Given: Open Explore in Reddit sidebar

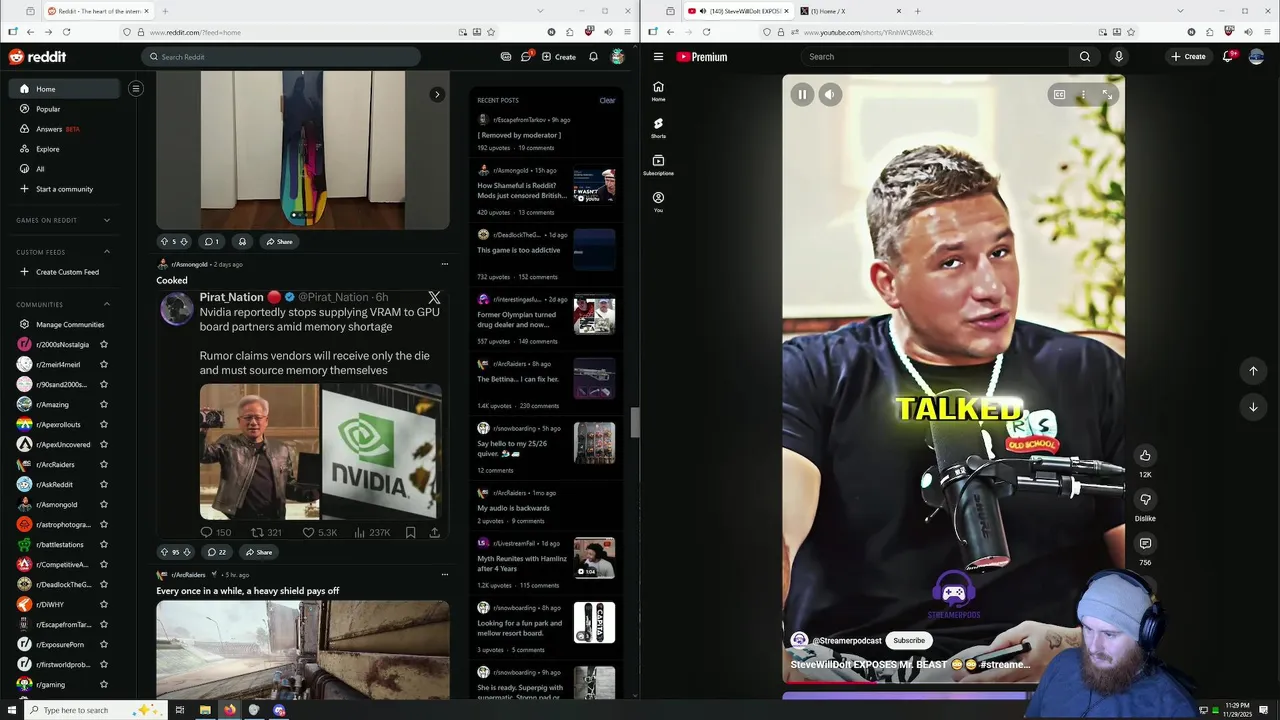Looking at the screenshot, I should coord(64,149).
